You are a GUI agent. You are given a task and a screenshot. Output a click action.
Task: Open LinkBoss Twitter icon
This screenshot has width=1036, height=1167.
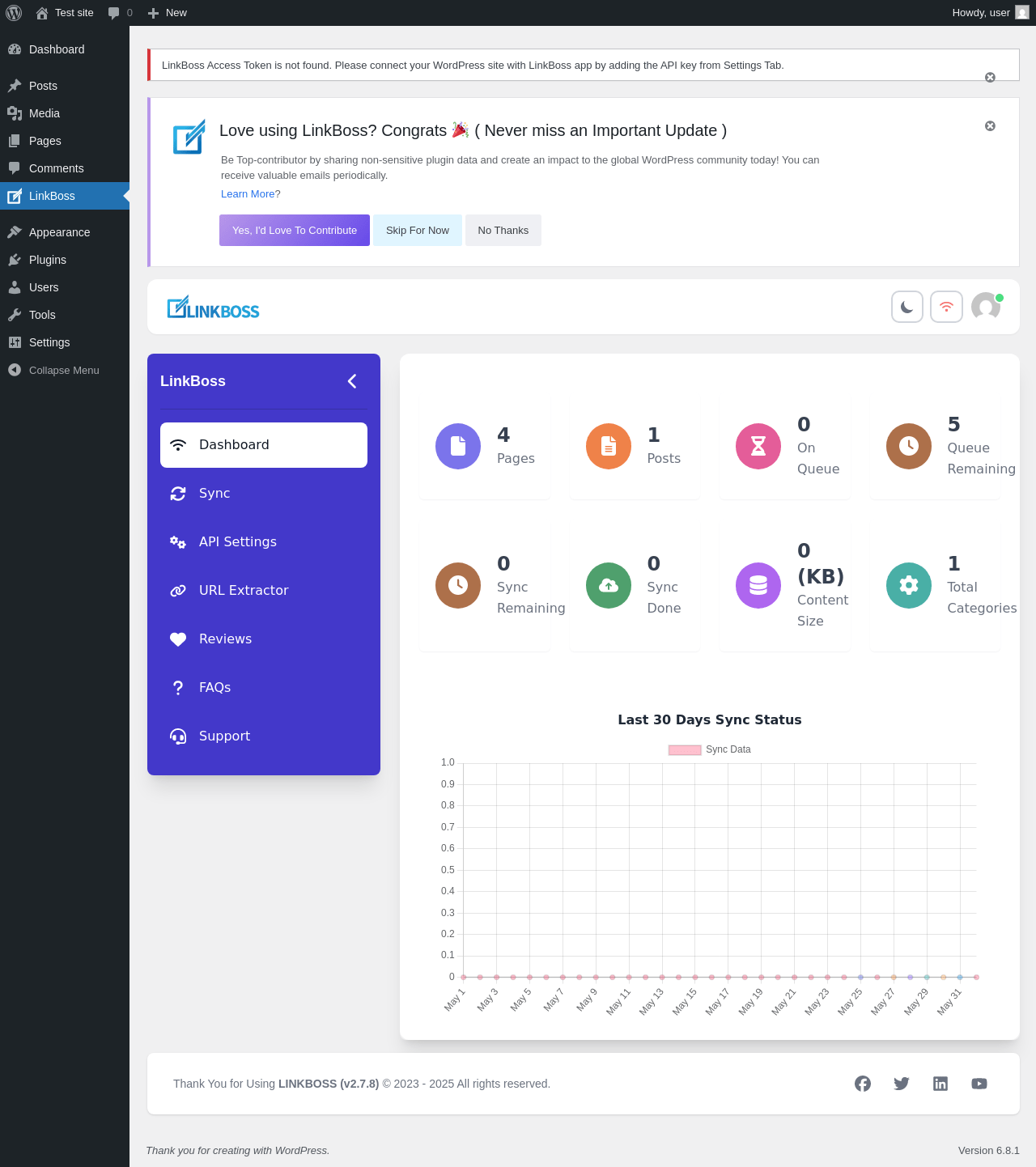point(902,1084)
